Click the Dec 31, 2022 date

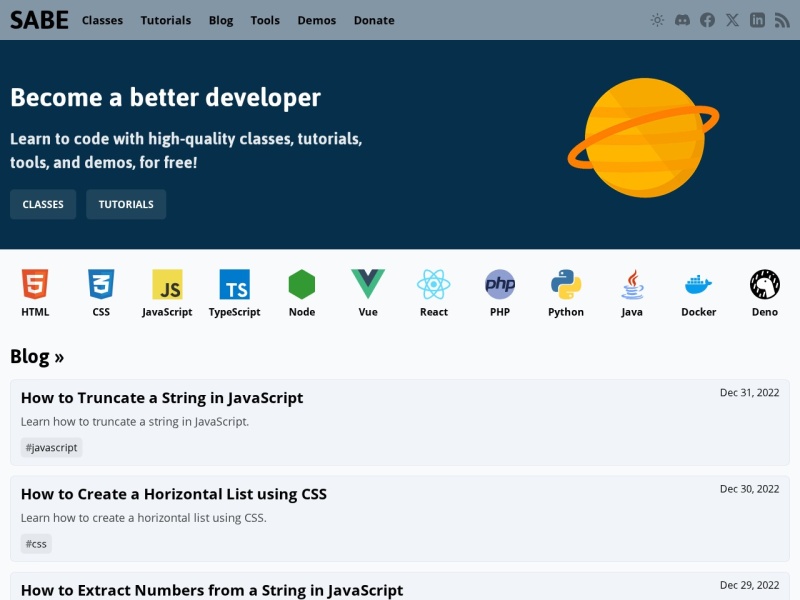[x=749, y=392]
